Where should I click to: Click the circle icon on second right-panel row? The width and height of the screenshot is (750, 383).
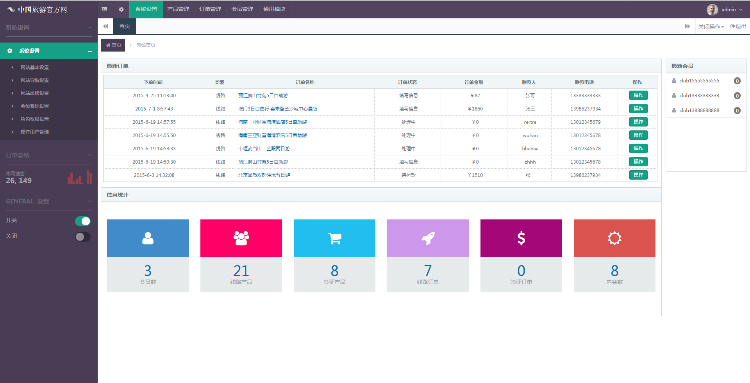coord(737,96)
